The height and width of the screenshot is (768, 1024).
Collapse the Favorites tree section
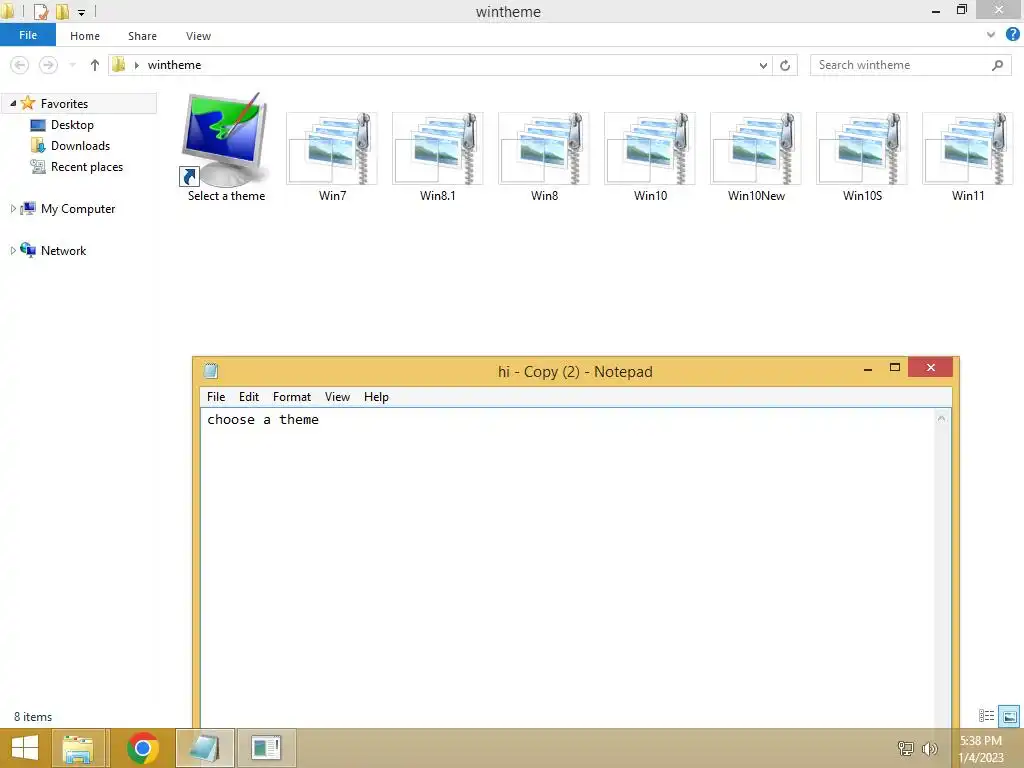tap(13, 103)
